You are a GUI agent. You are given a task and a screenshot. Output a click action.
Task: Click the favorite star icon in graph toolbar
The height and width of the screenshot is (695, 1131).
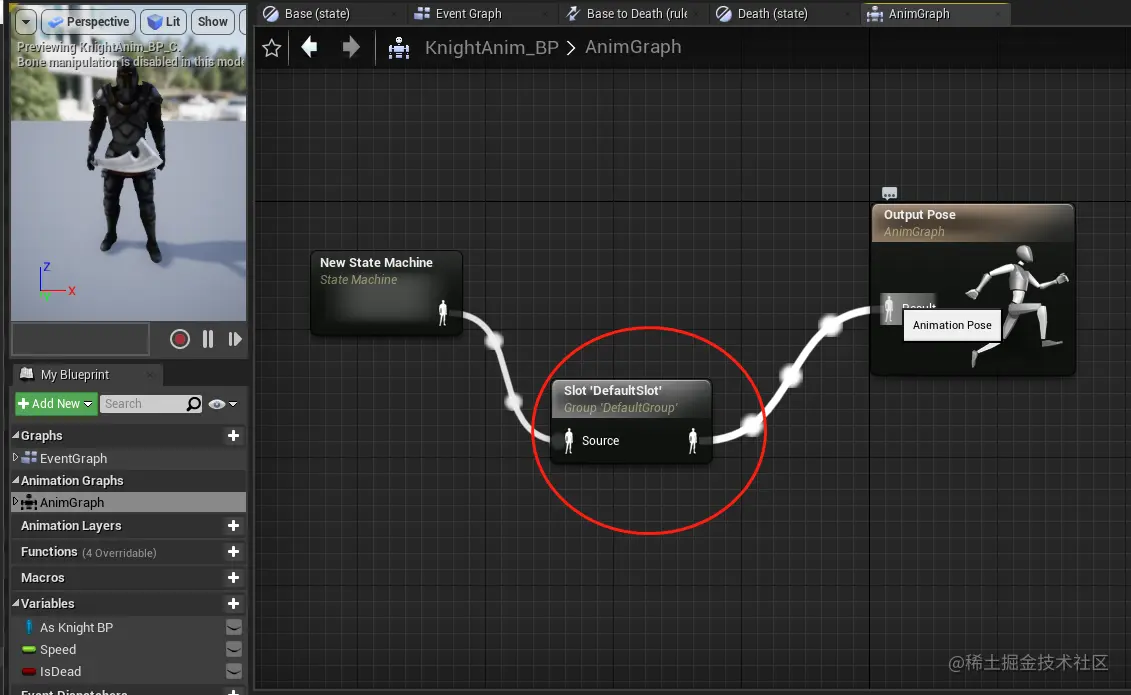272,48
